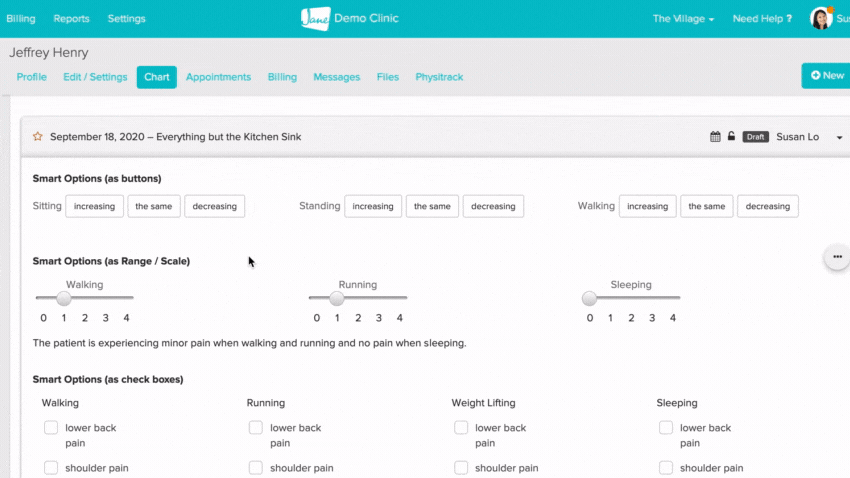Click the Draft status badge
The height and width of the screenshot is (478, 850).
point(755,137)
